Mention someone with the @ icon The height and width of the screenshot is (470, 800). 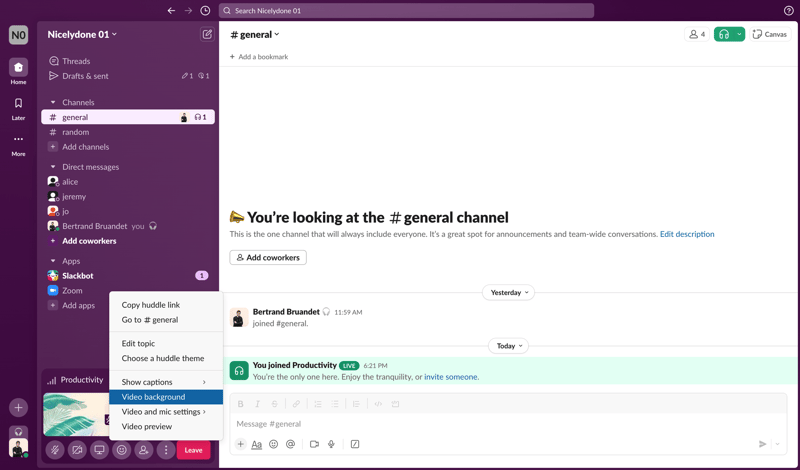(290, 444)
